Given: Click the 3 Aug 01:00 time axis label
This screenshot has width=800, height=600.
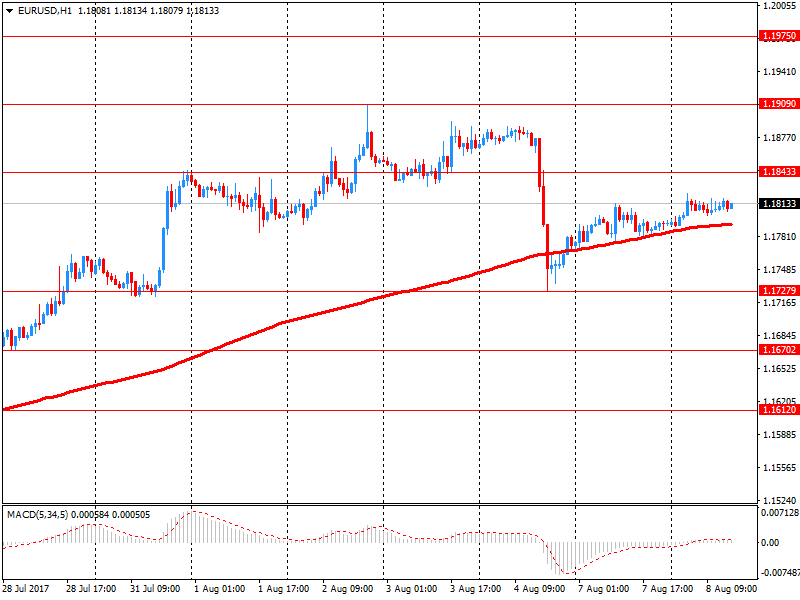Looking at the screenshot, I should pyautogui.click(x=412, y=589).
